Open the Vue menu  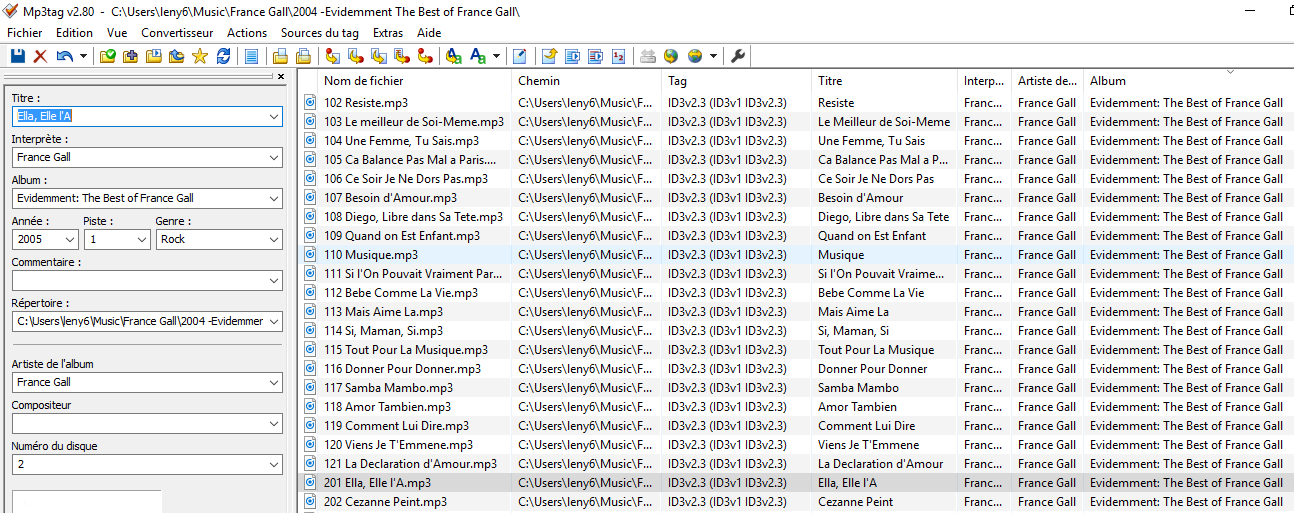[117, 32]
